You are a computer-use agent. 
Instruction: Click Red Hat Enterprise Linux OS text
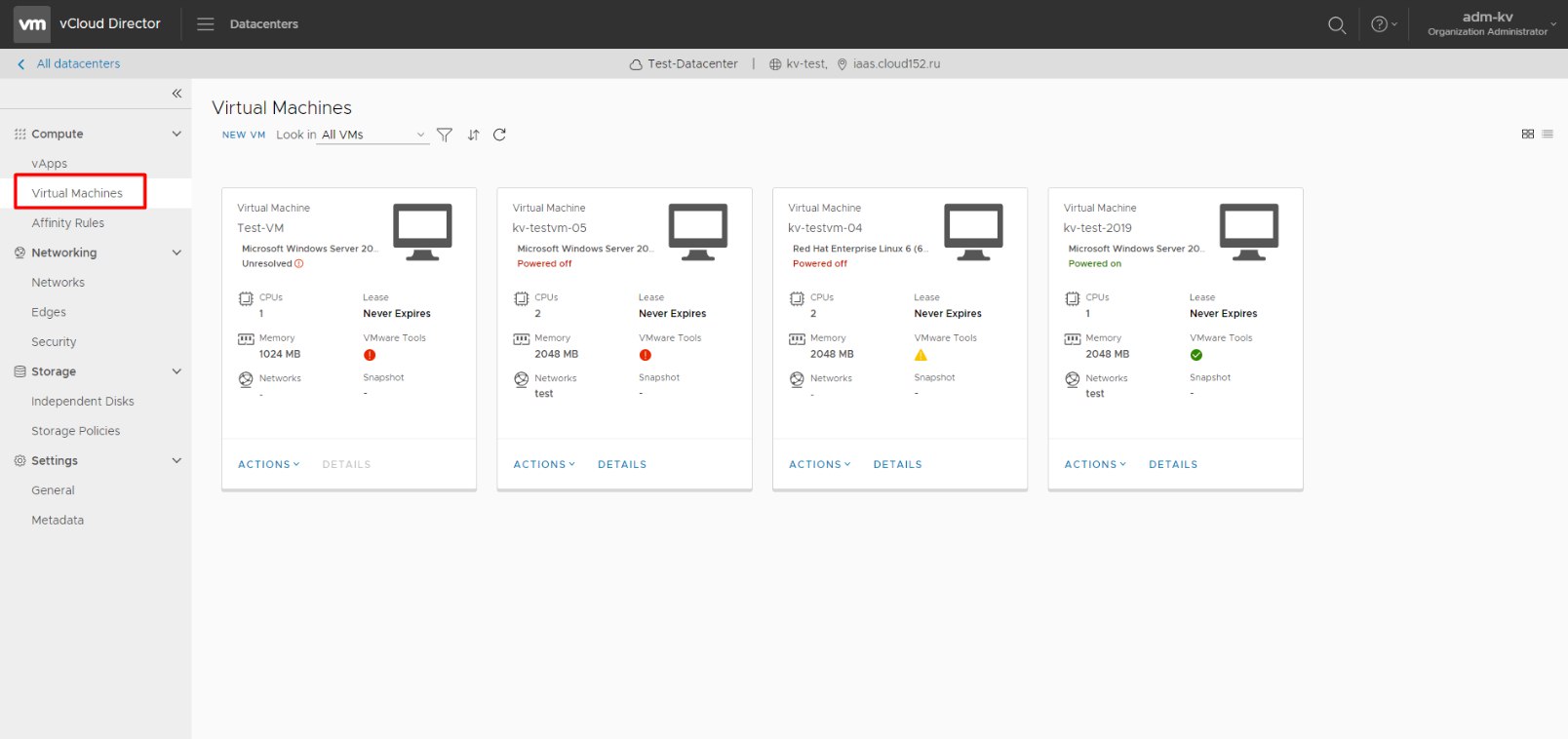point(860,249)
